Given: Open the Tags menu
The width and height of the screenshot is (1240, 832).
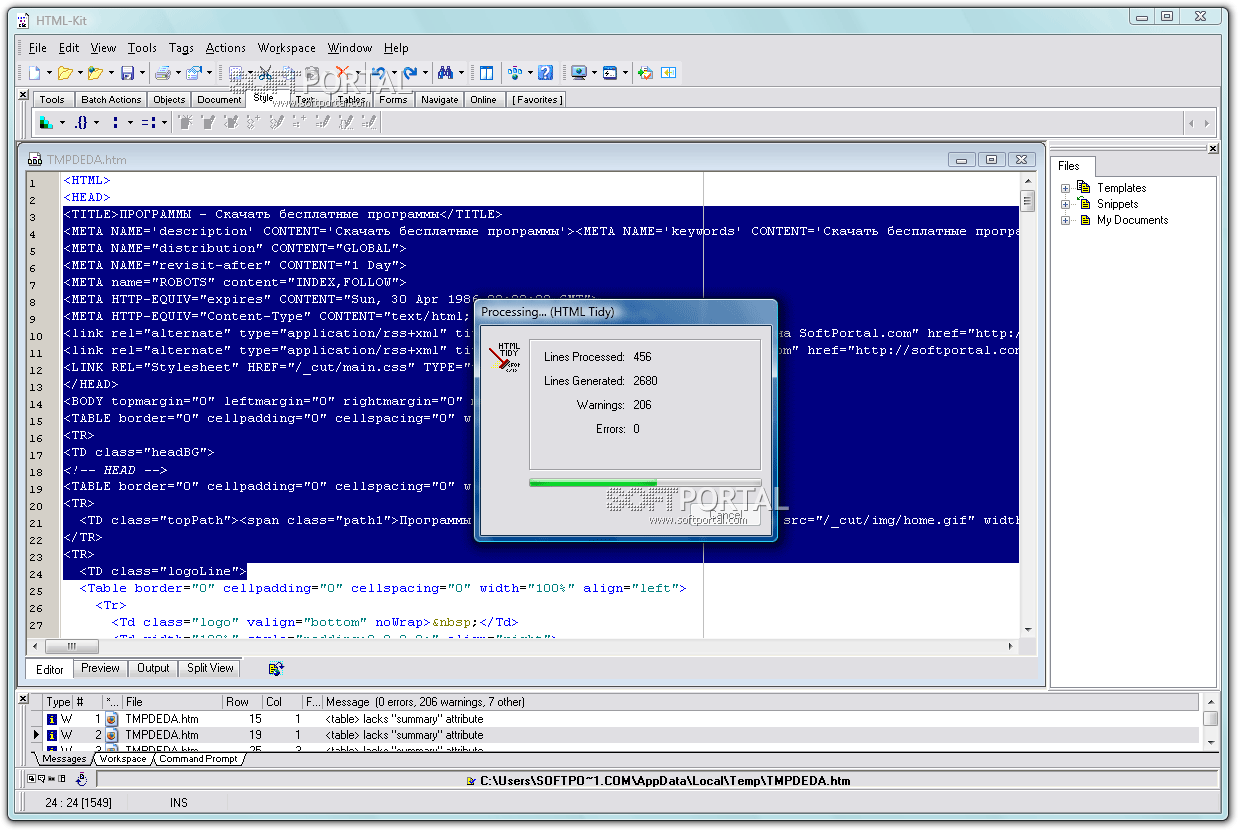Looking at the screenshot, I should point(181,47).
